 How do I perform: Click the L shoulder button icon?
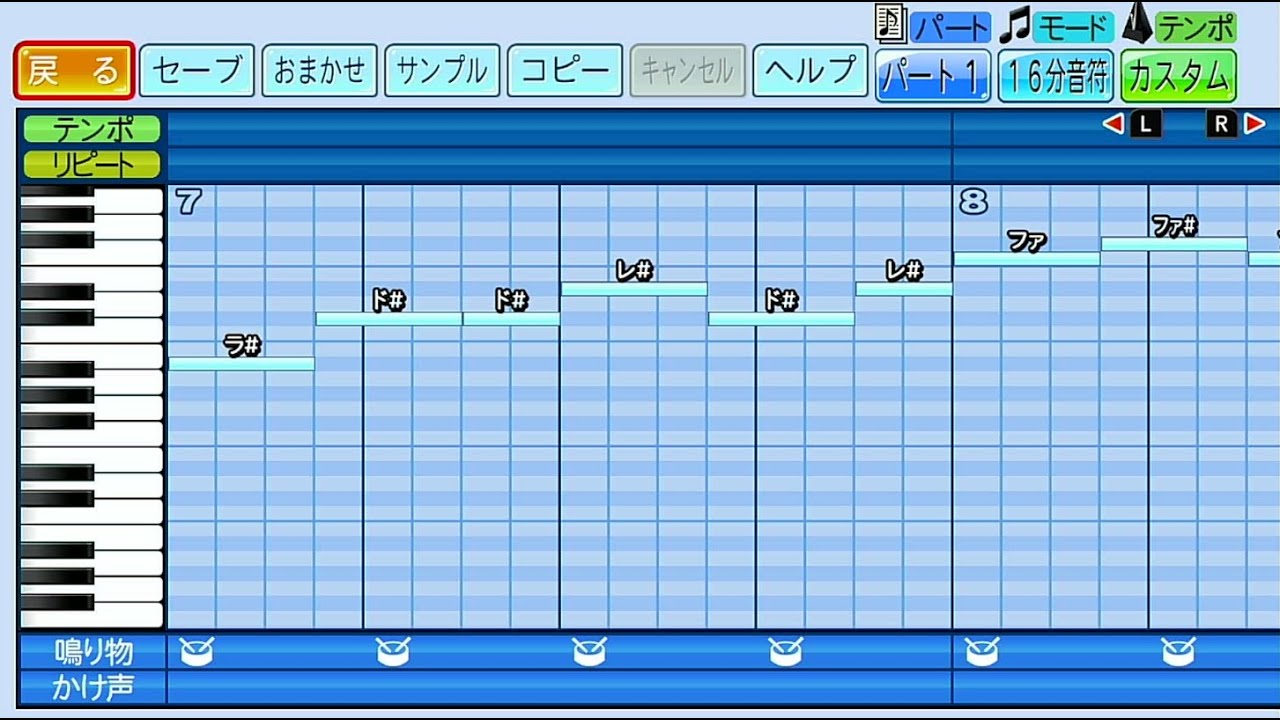(x=1145, y=124)
